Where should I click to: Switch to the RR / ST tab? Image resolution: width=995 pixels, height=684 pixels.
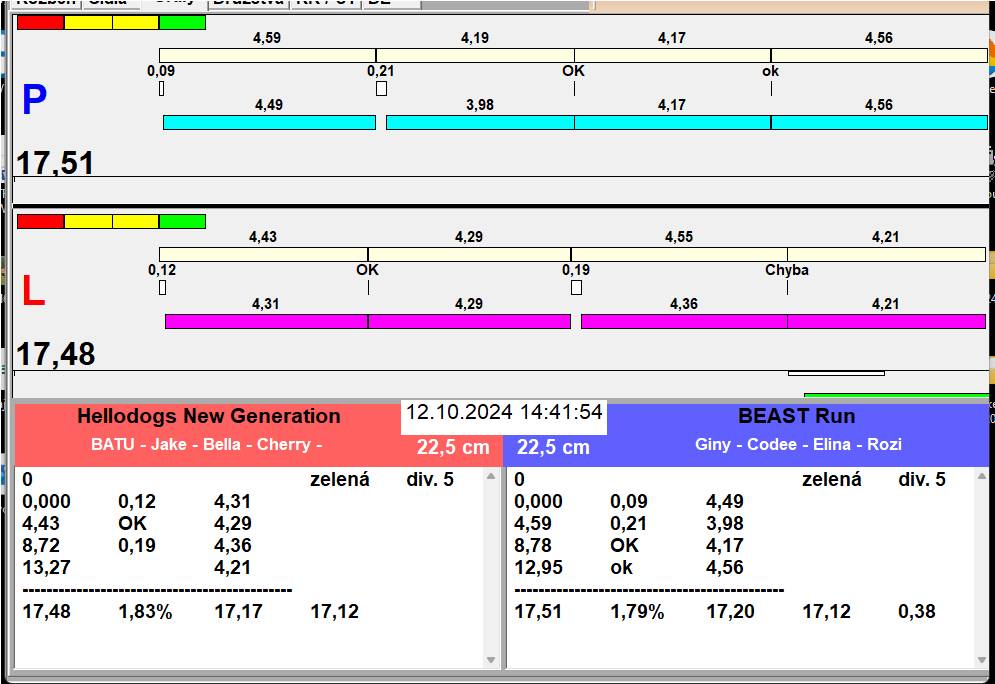[325, 3]
